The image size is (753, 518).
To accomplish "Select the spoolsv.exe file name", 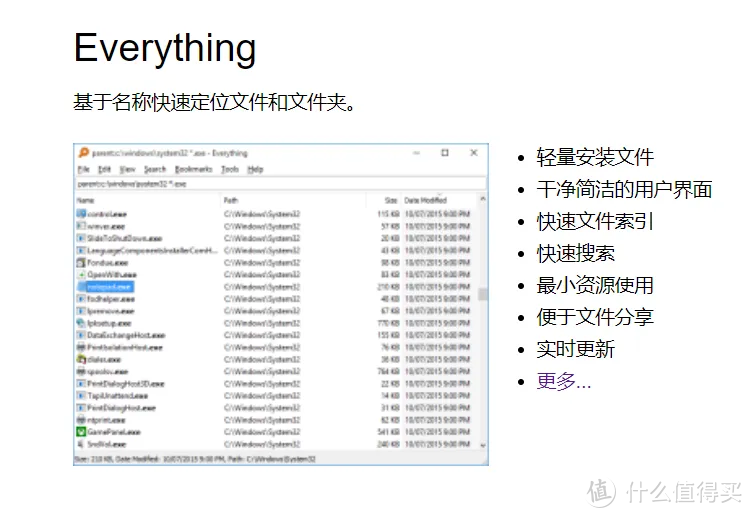I will tap(108, 372).
